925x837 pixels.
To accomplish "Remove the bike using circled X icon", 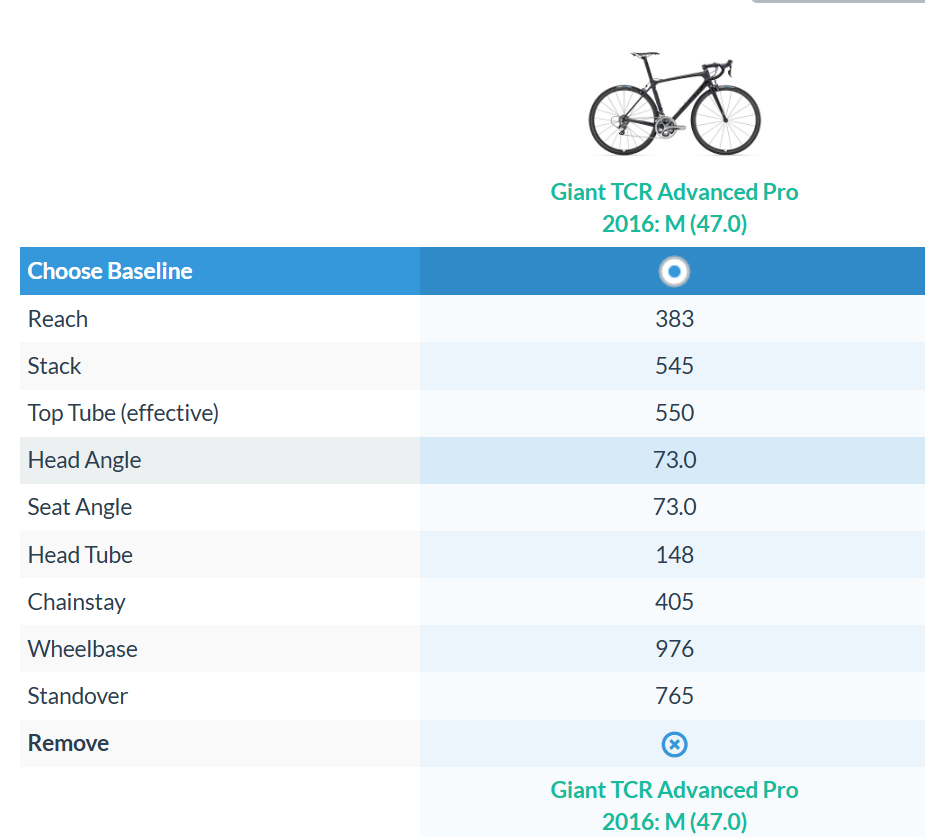I will pos(675,744).
